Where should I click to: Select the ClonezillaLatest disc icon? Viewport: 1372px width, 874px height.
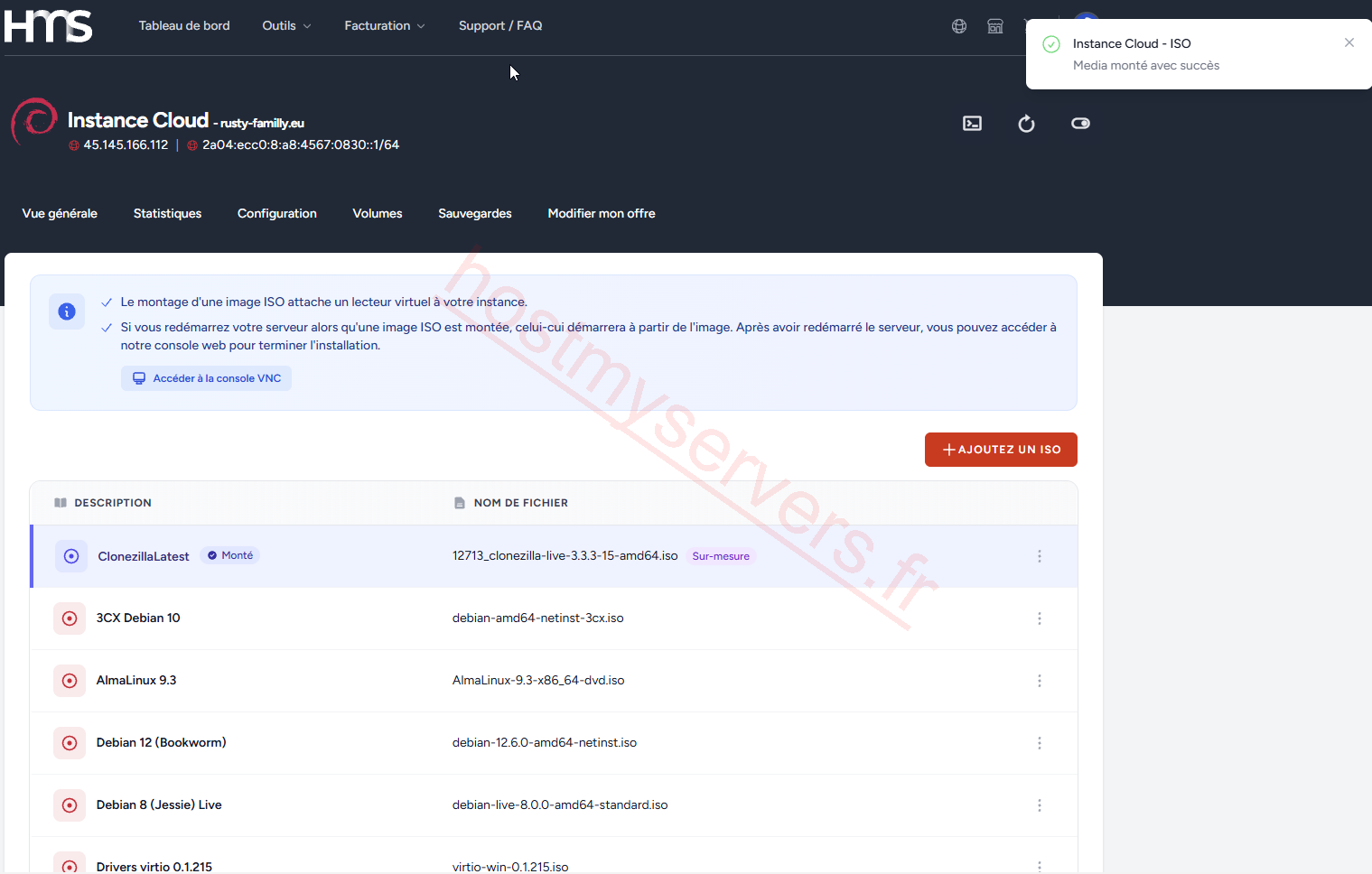pos(71,556)
